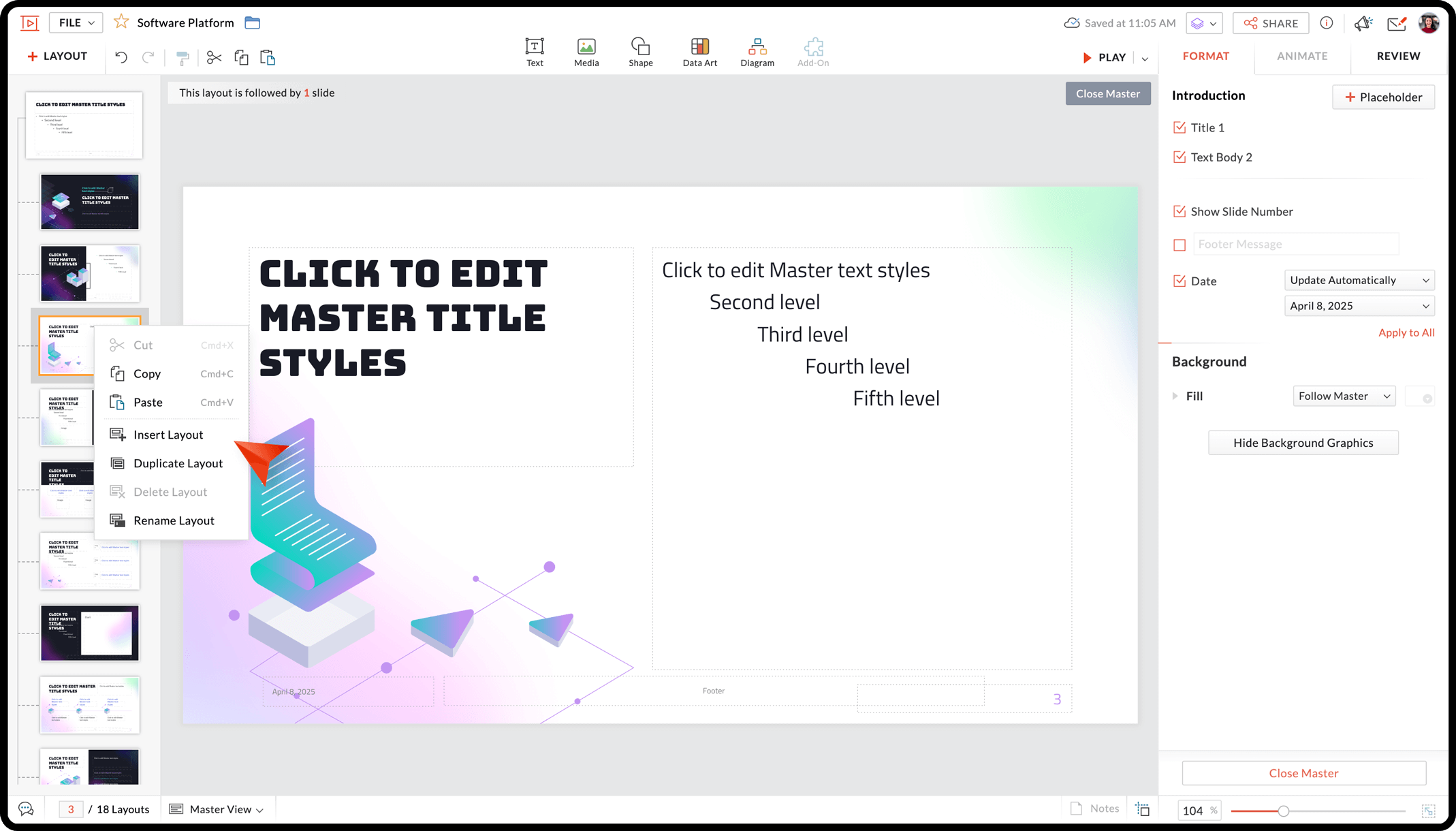Screen dimensions: 1456x831
Task: Click the Format Painter icon
Action: pyautogui.click(x=182, y=58)
